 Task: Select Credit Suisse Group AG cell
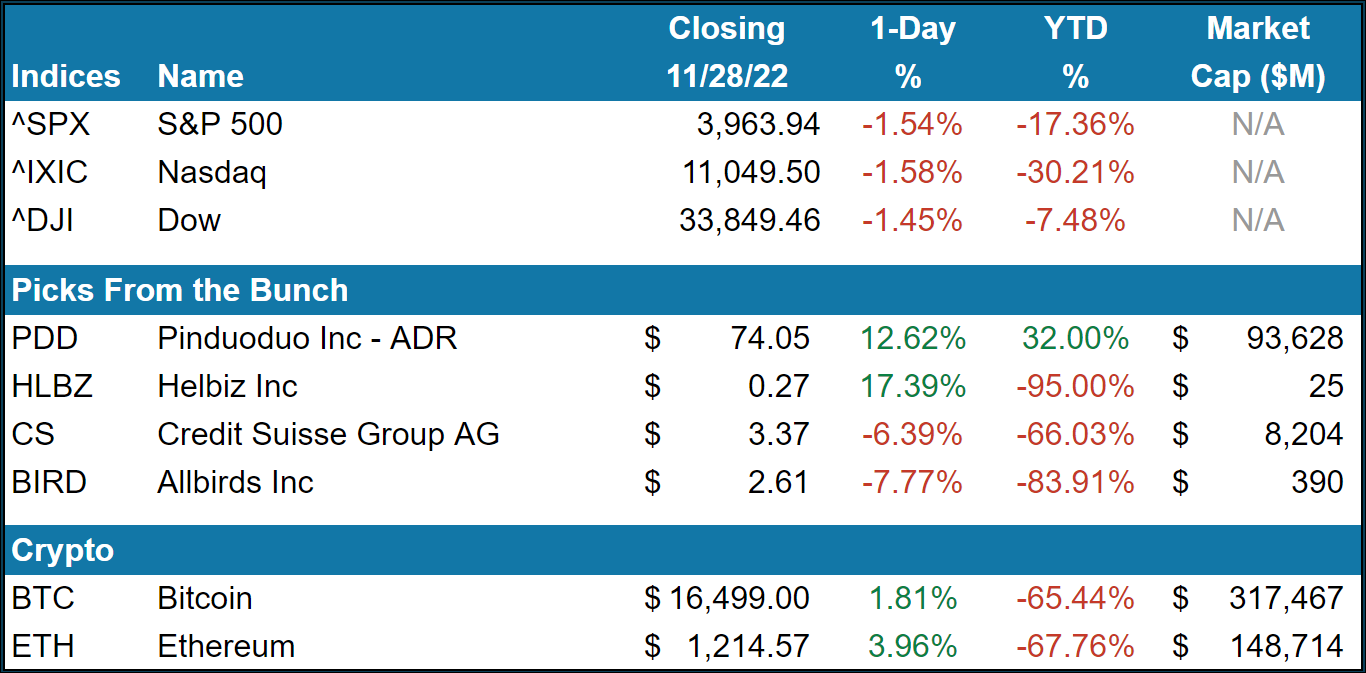click(328, 434)
